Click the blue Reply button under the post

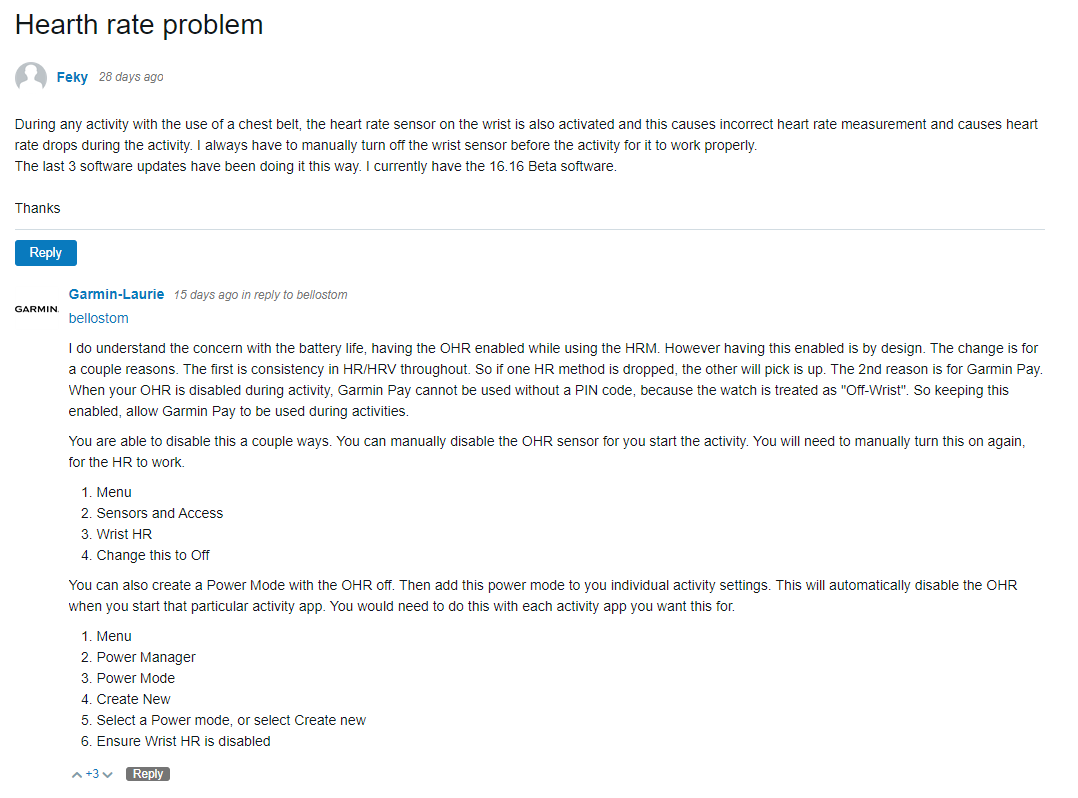45,253
